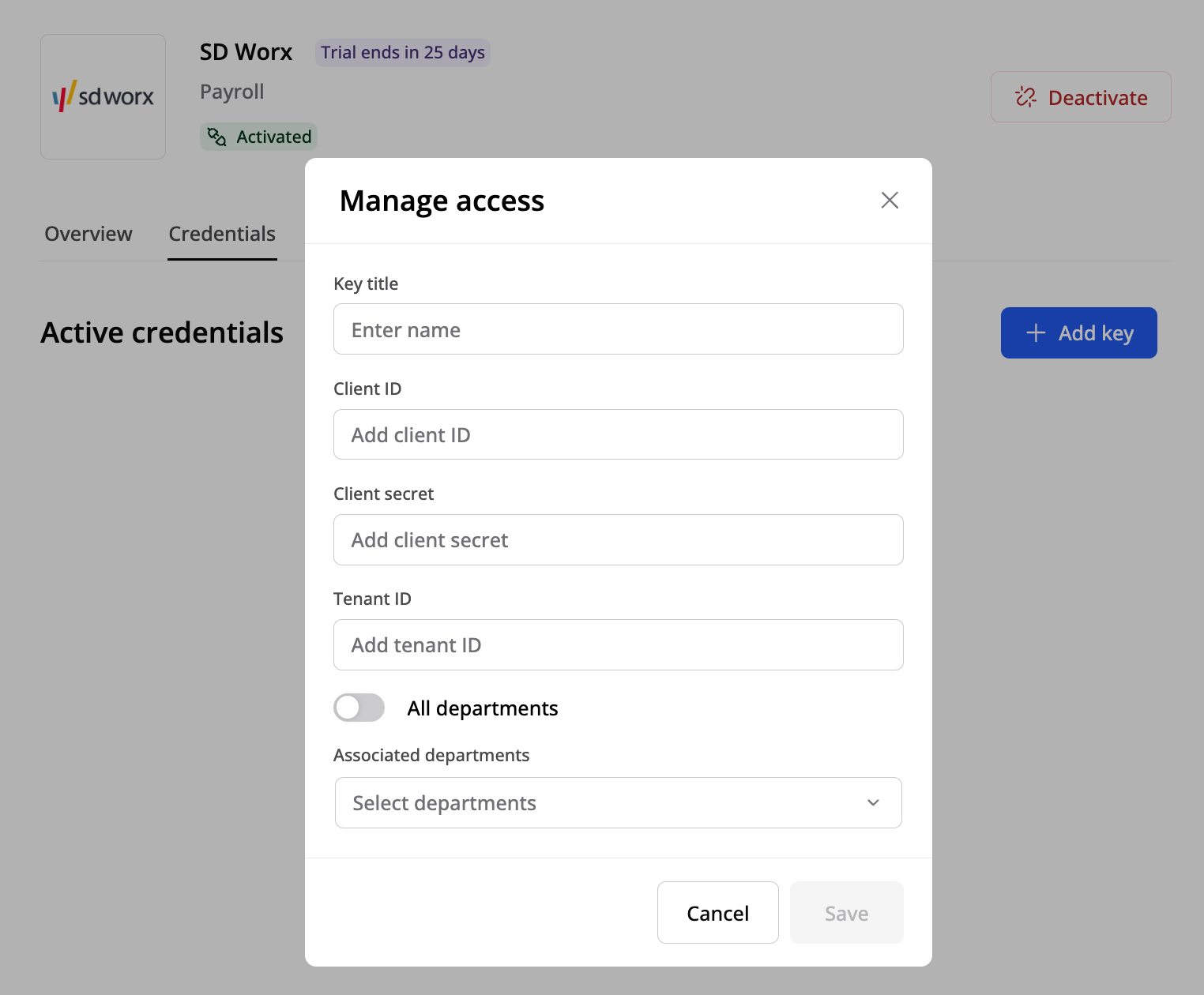The height and width of the screenshot is (995, 1204).
Task: Click the Active credentials heading
Action: (162, 332)
